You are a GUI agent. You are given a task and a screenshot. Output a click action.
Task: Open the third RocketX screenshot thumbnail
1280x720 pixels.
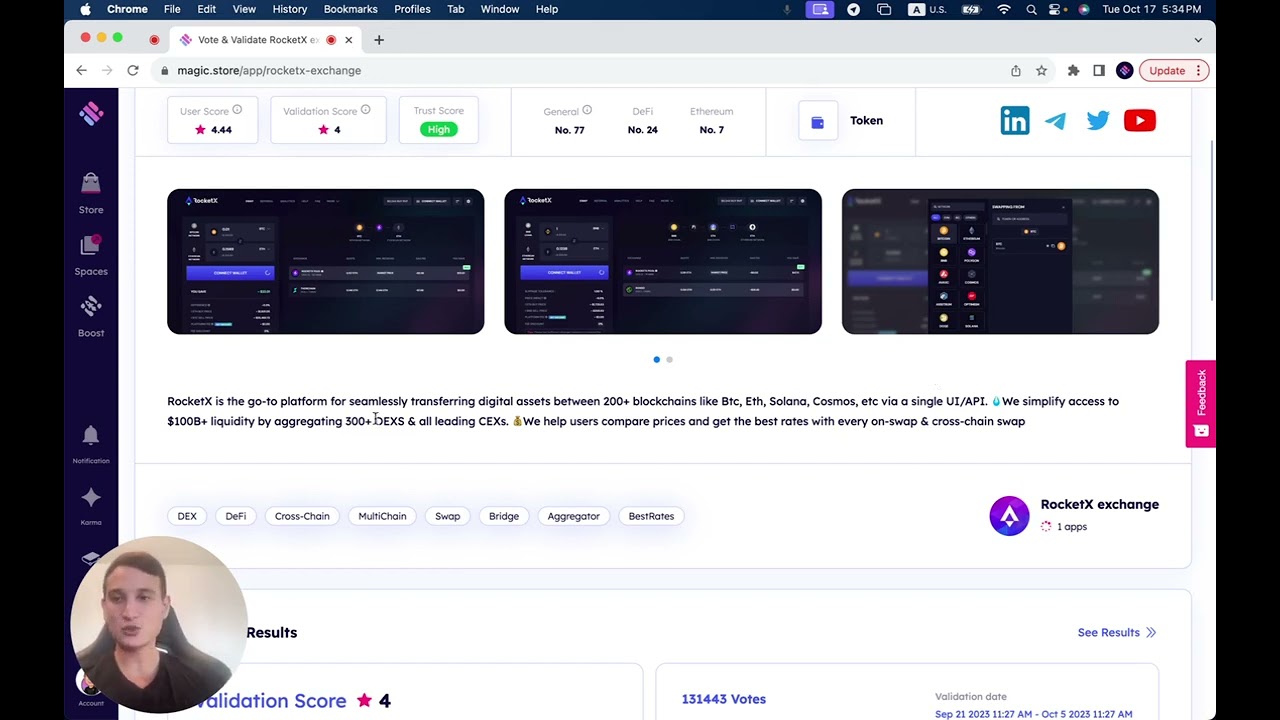click(x=1000, y=261)
